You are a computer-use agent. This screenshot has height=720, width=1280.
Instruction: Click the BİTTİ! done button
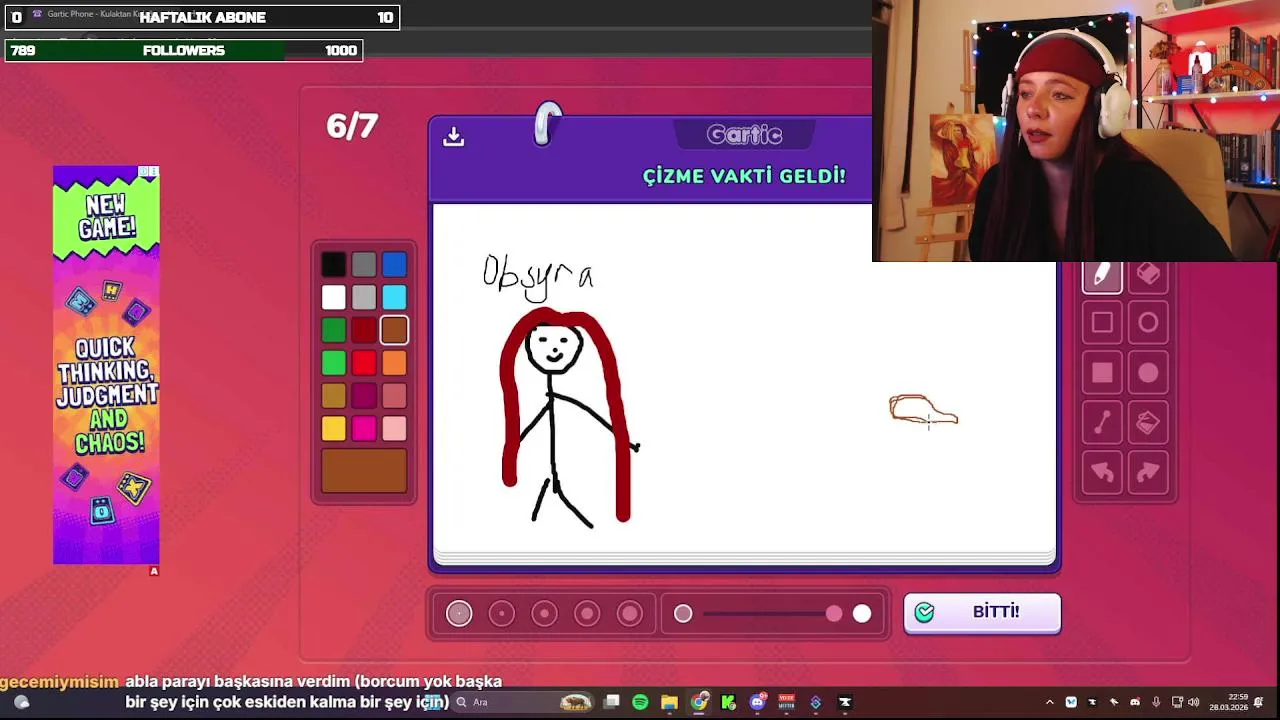982,613
